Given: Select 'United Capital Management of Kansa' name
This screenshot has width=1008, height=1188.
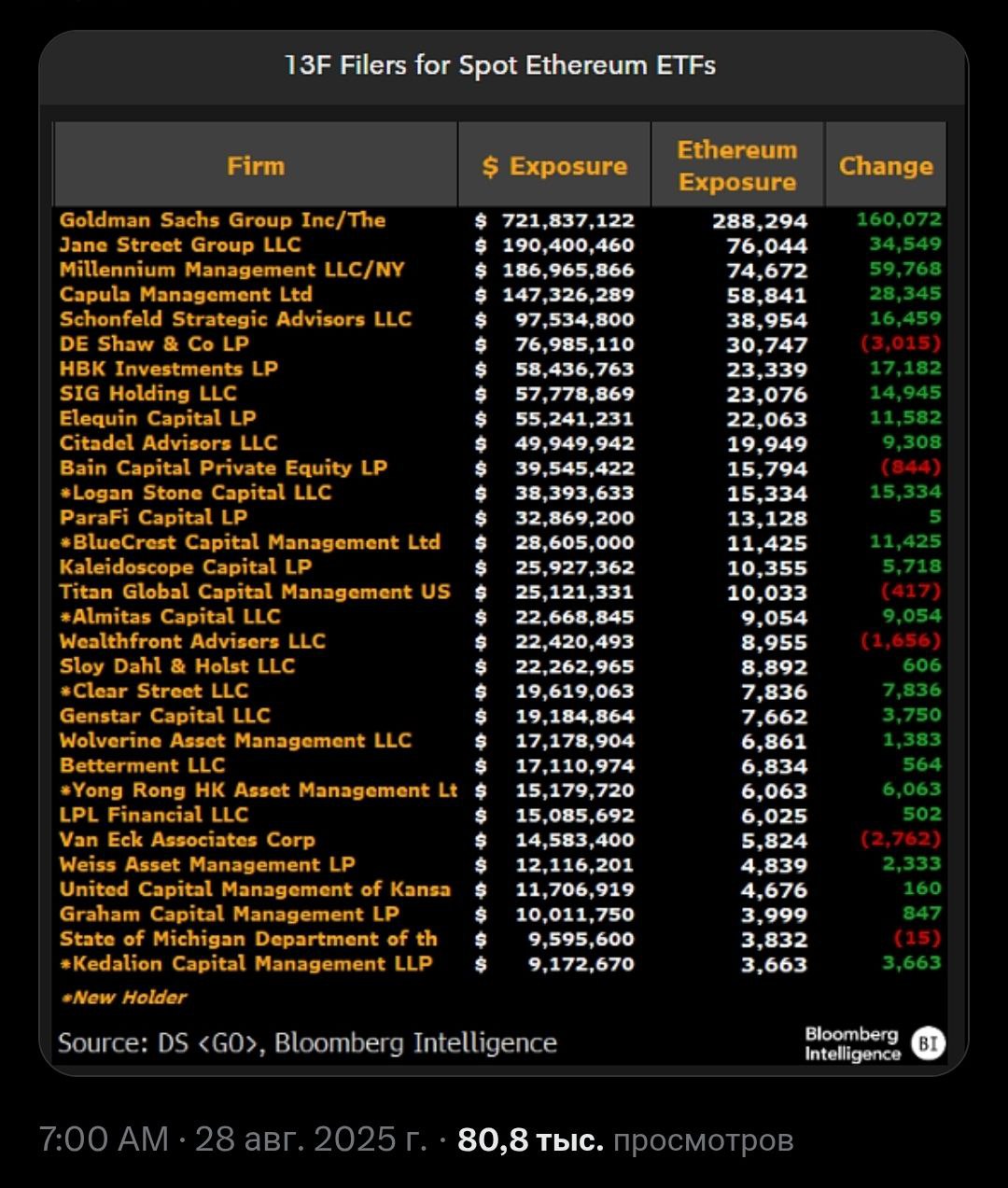Looking at the screenshot, I should (x=255, y=889).
